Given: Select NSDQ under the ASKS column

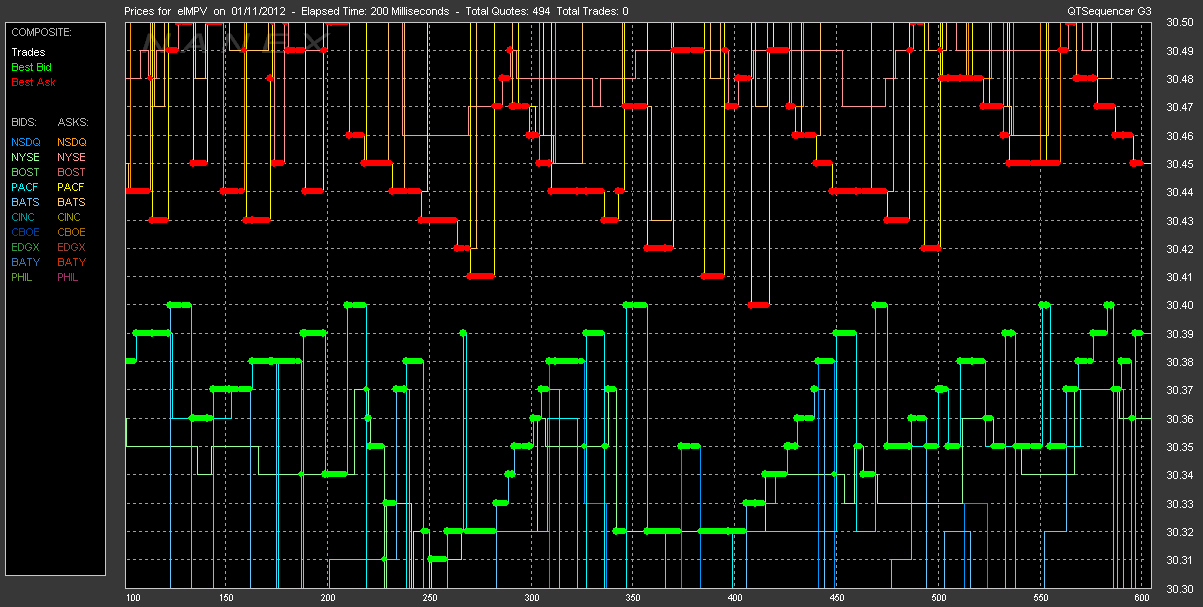Looking at the screenshot, I should click(x=72, y=142).
